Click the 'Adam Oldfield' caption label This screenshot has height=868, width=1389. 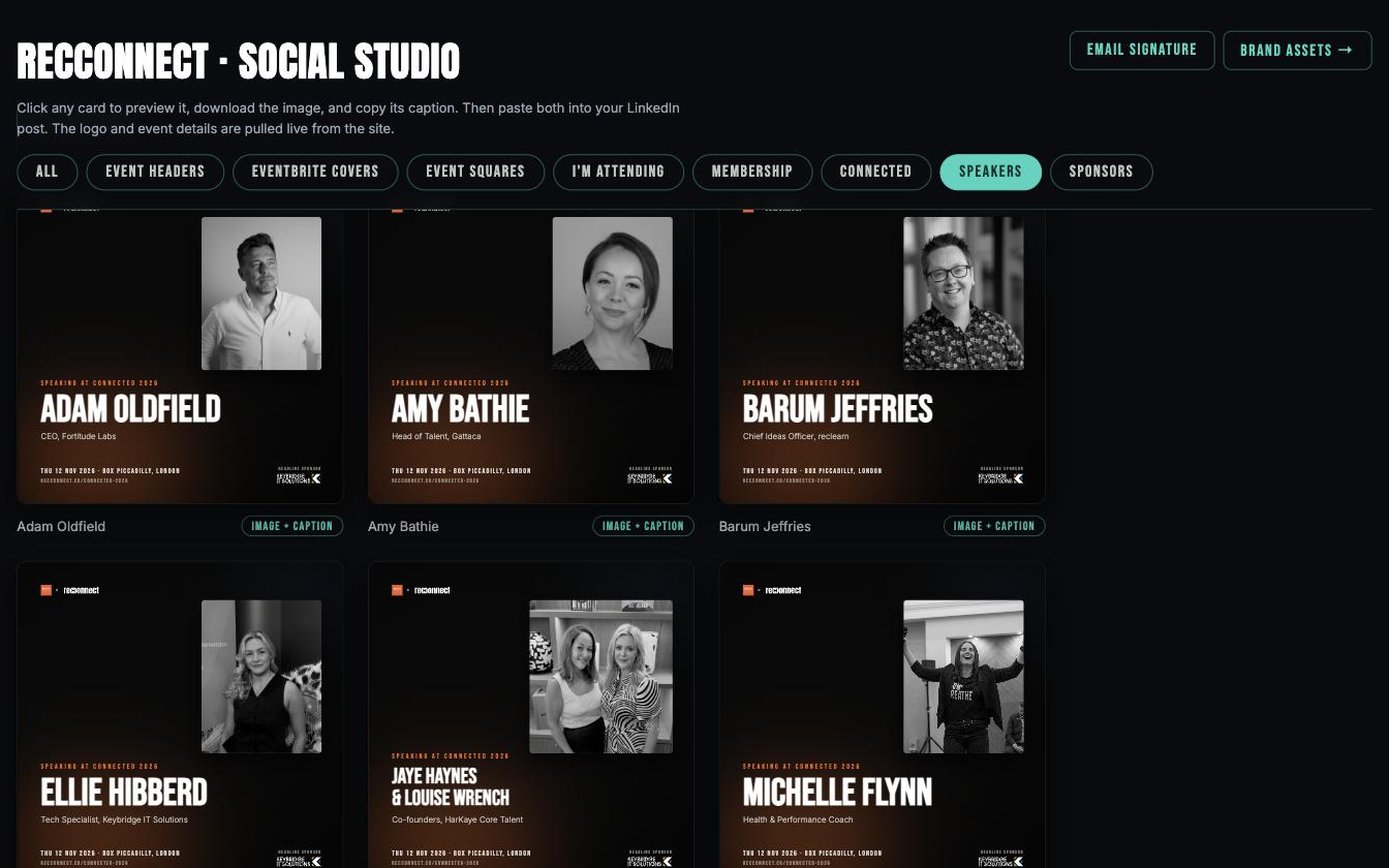click(61, 527)
